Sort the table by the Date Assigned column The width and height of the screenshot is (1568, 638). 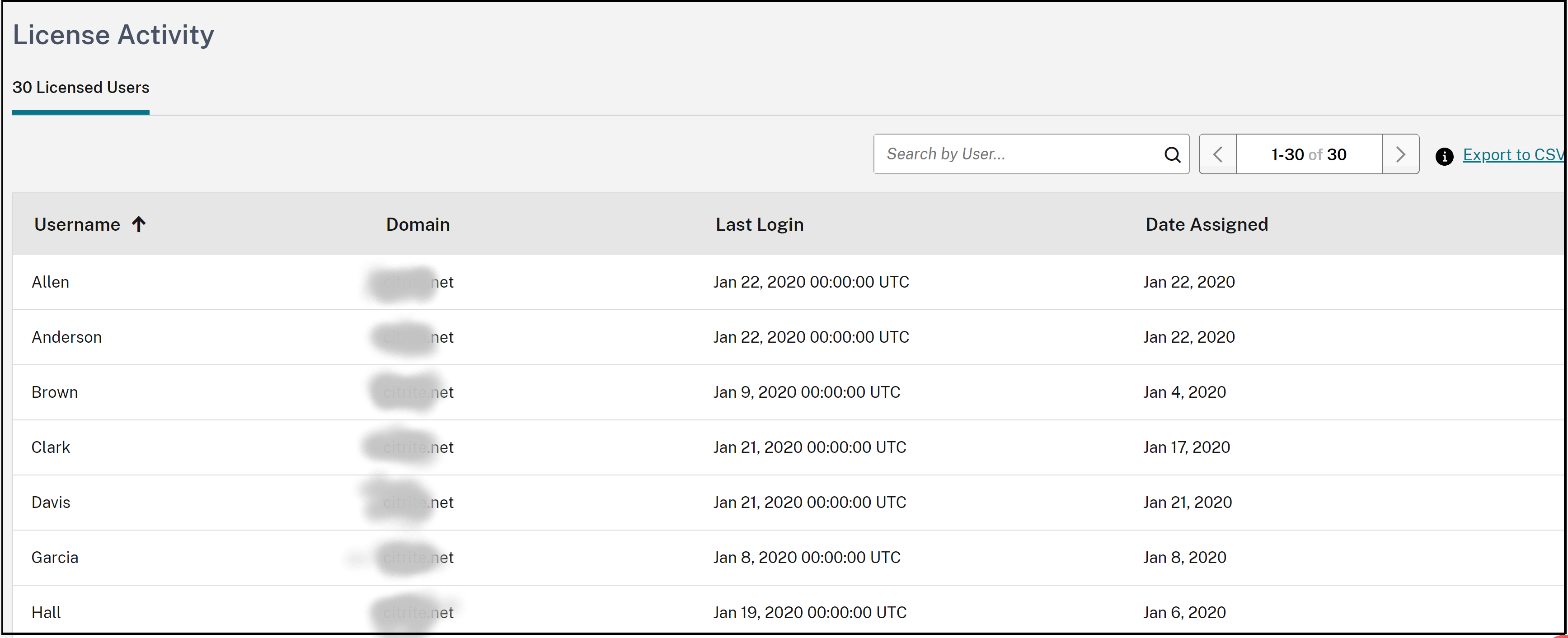1207,224
